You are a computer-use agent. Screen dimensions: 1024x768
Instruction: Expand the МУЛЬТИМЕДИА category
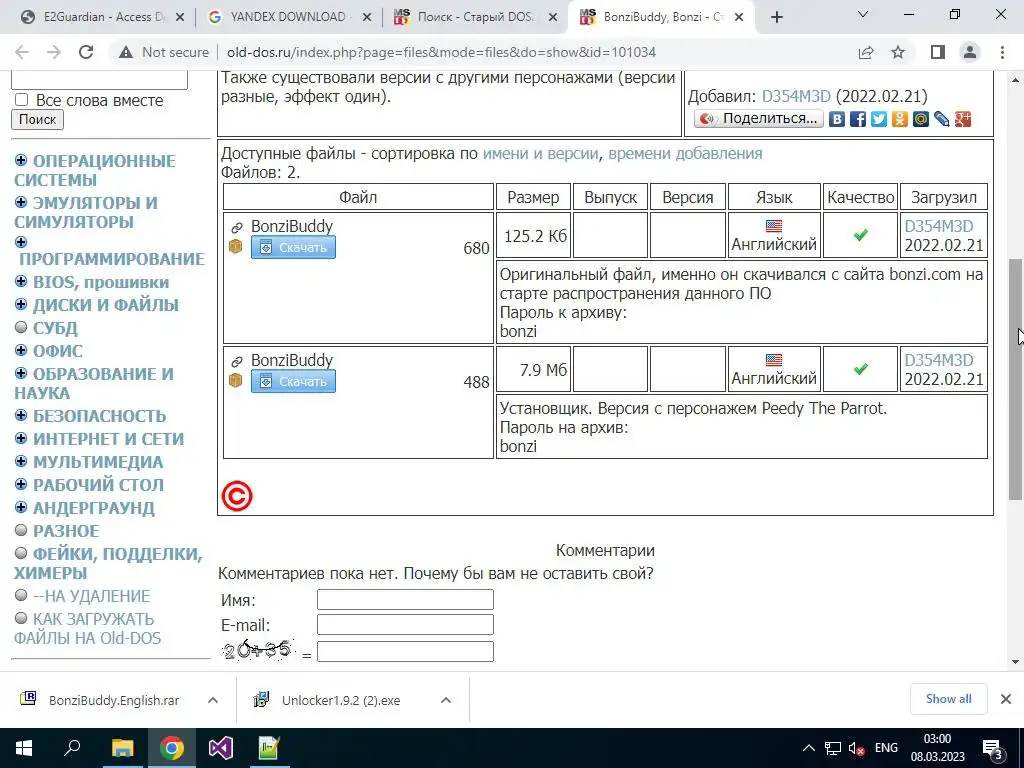21,461
